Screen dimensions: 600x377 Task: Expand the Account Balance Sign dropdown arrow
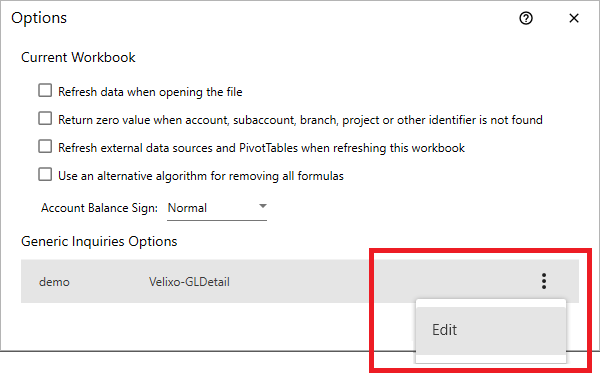(x=262, y=206)
